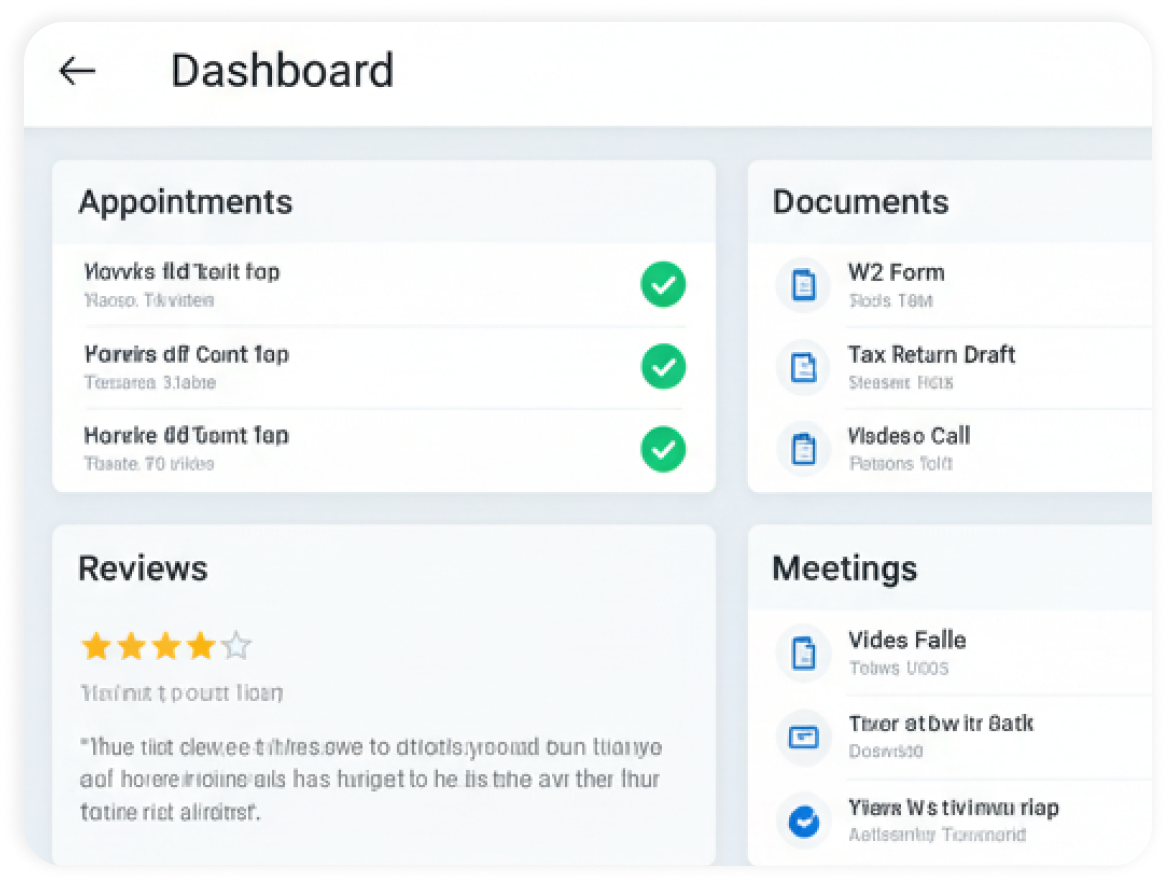Click the card icon in Meetings
This screenshot has height=882, width=1168.
pos(803,737)
